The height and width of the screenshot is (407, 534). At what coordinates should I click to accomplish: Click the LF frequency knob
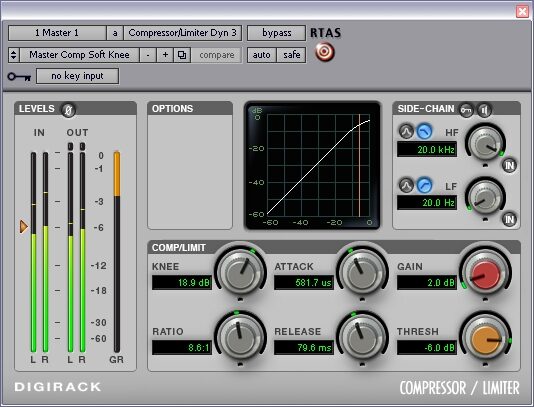(x=485, y=198)
